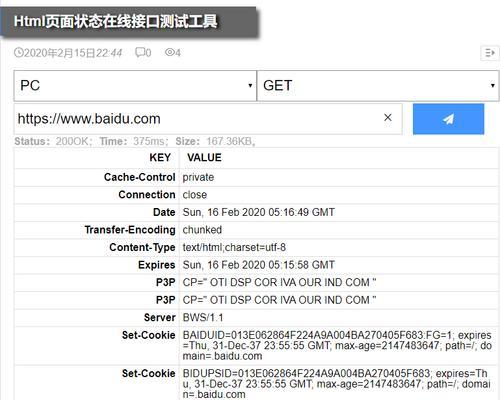
Task: Click the https://www.baidu.com URL field
Action: (208, 119)
